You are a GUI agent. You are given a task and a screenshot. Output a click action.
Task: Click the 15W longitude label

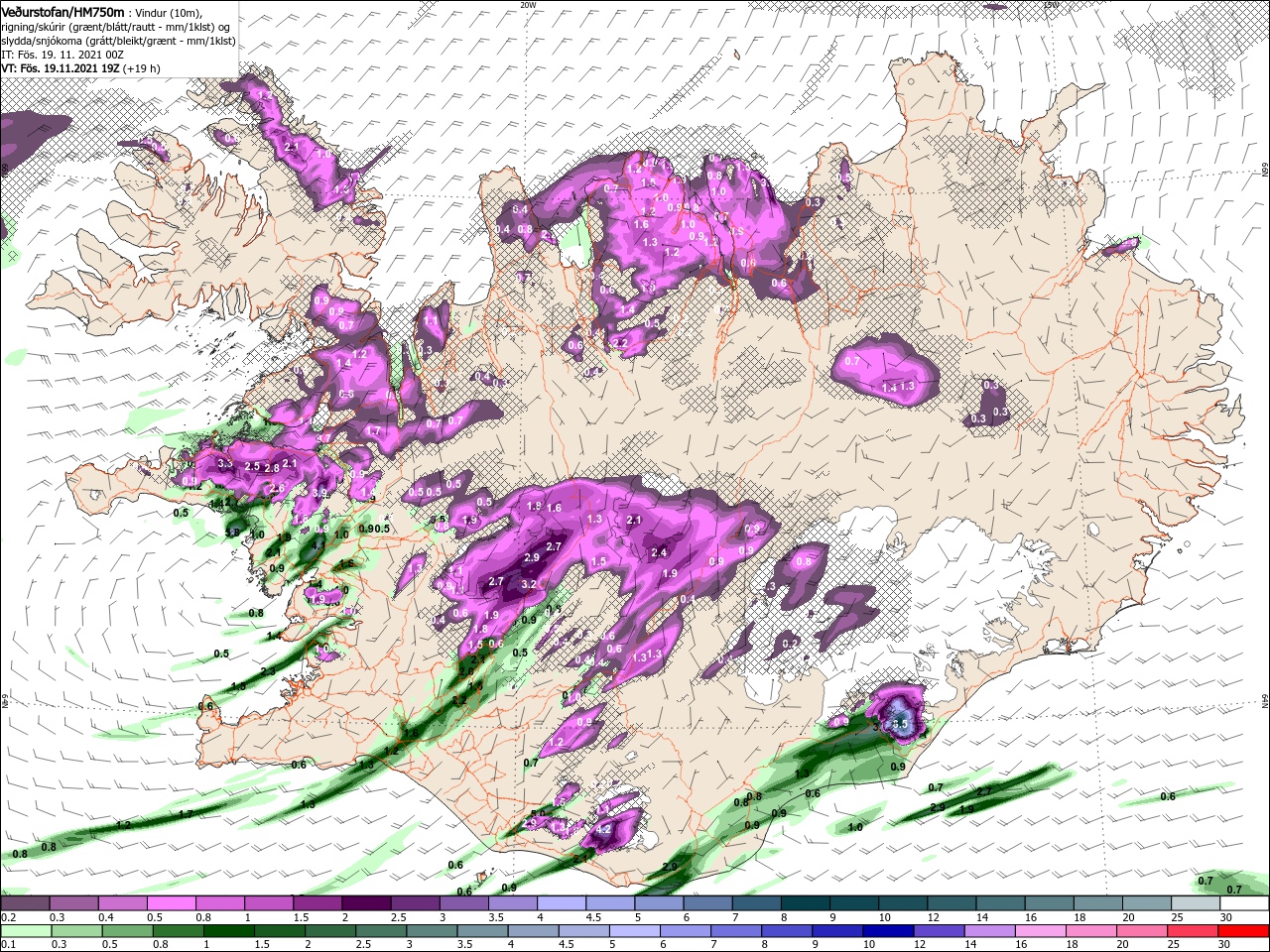[x=1052, y=5]
